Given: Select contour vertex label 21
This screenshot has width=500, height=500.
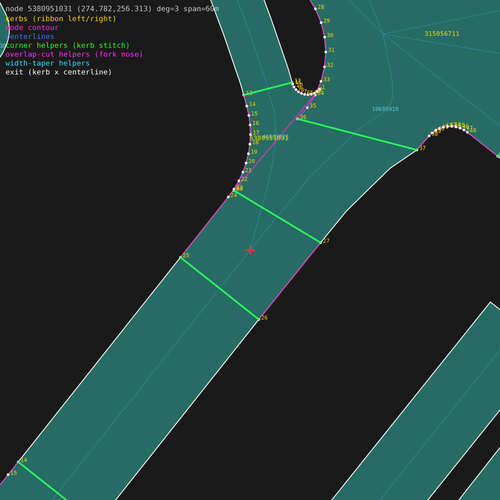Looking at the screenshot, I should click(x=248, y=170).
